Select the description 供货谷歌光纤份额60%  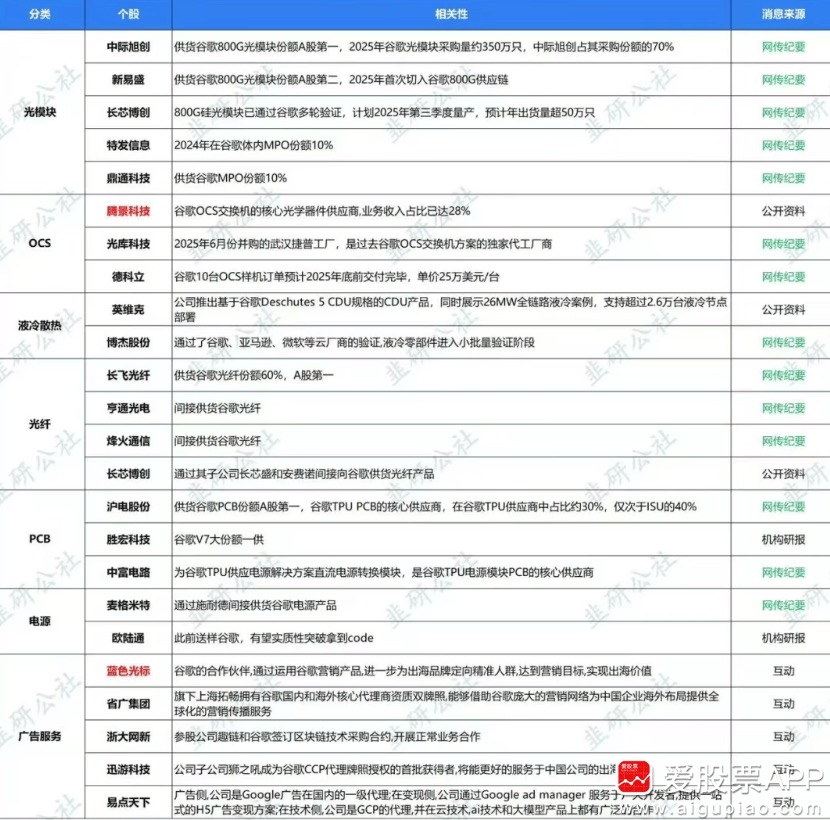pos(254,375)
